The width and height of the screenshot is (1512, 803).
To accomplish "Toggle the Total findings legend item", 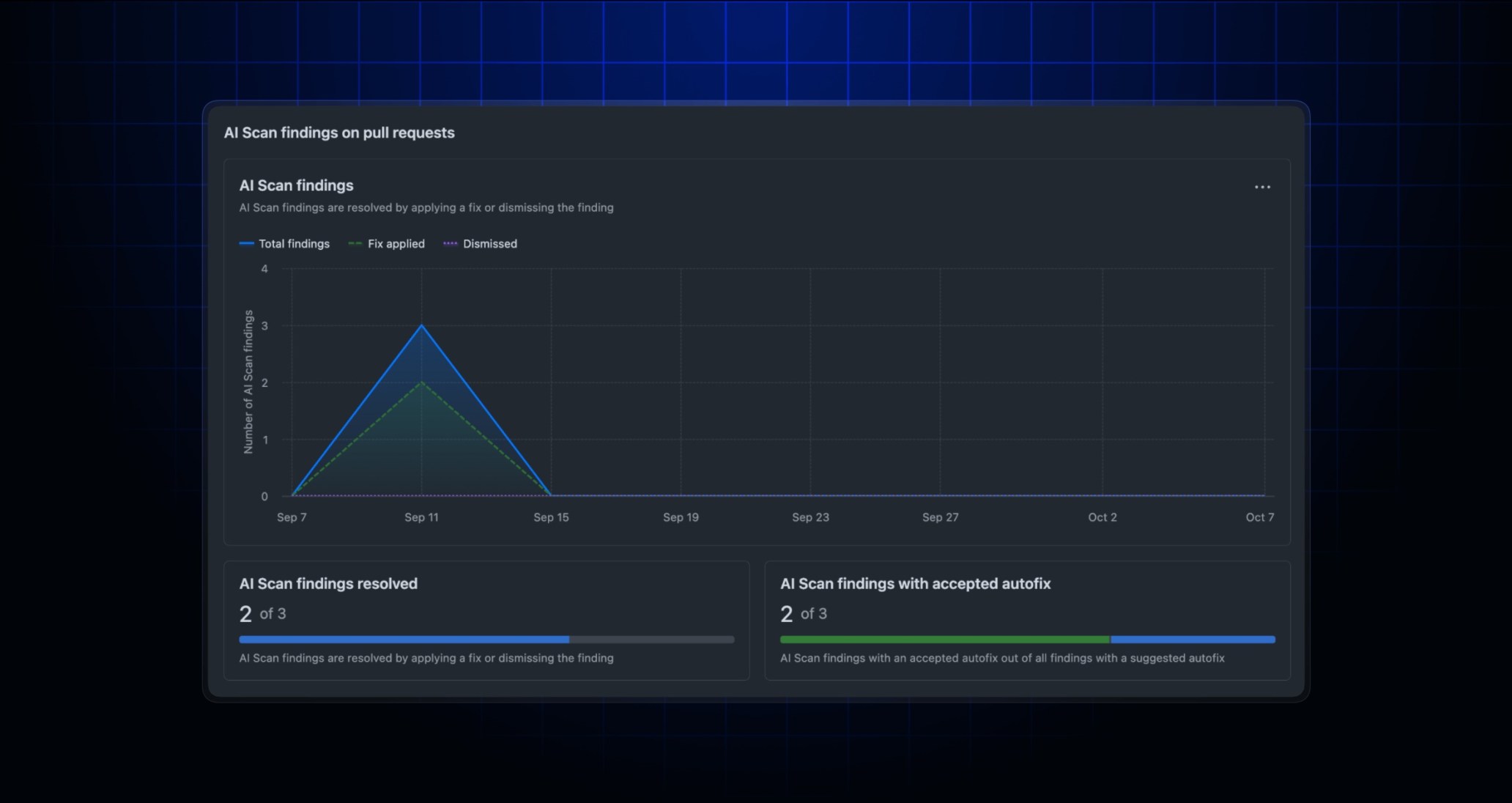I will coord(284,244).
